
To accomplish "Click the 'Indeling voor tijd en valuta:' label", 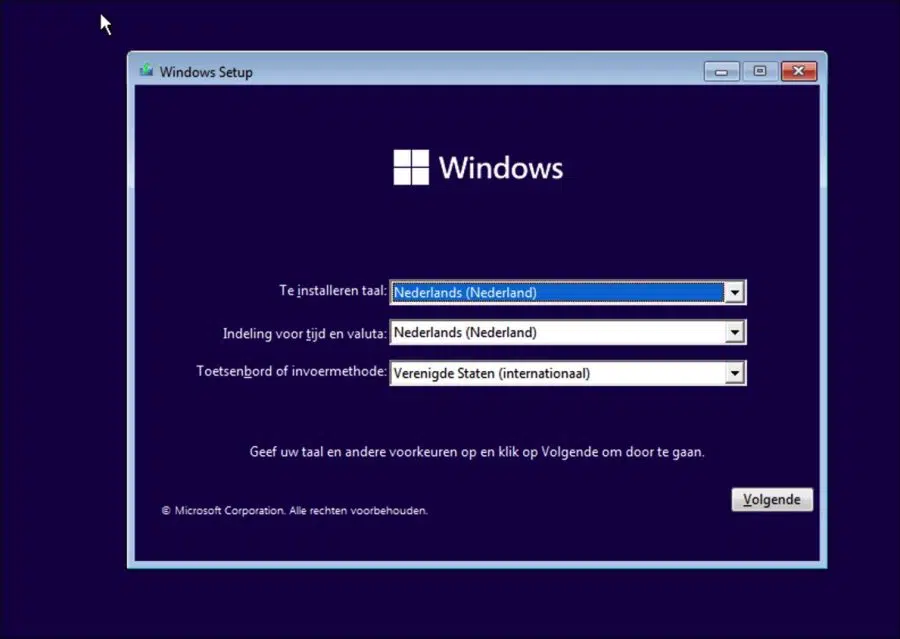I will tap(305, 334).
